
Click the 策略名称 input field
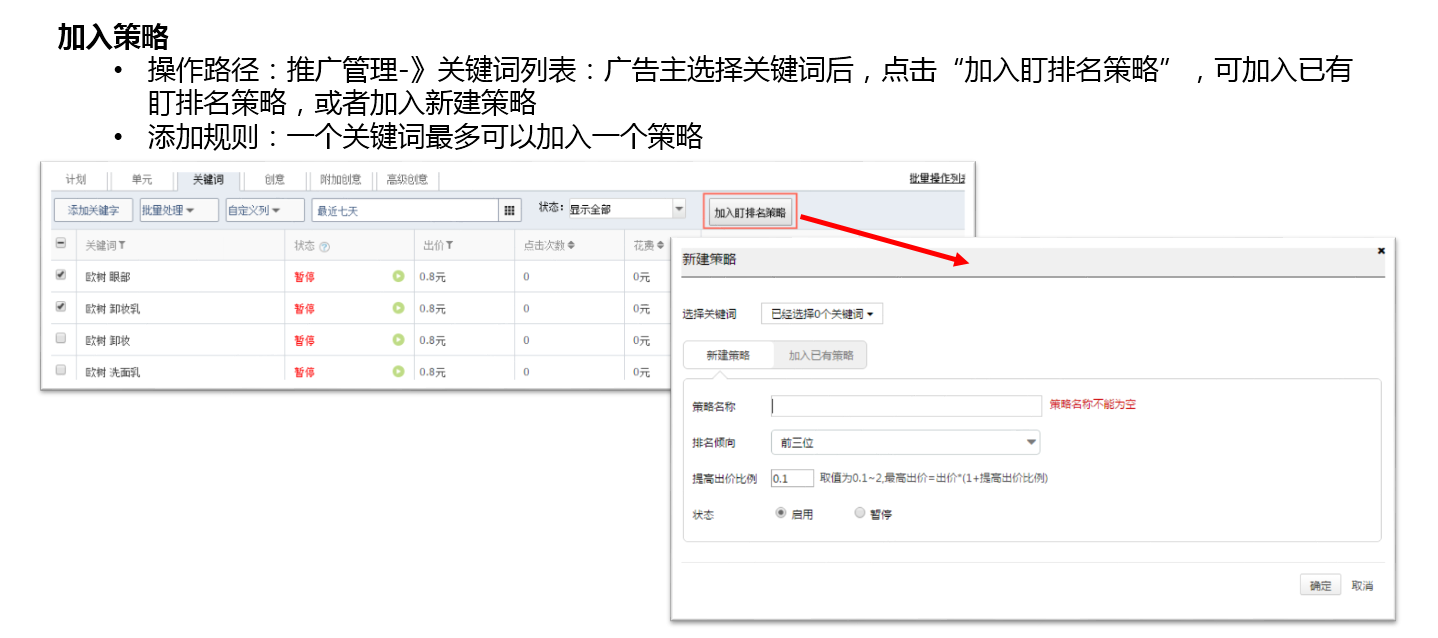click(906, 405)
